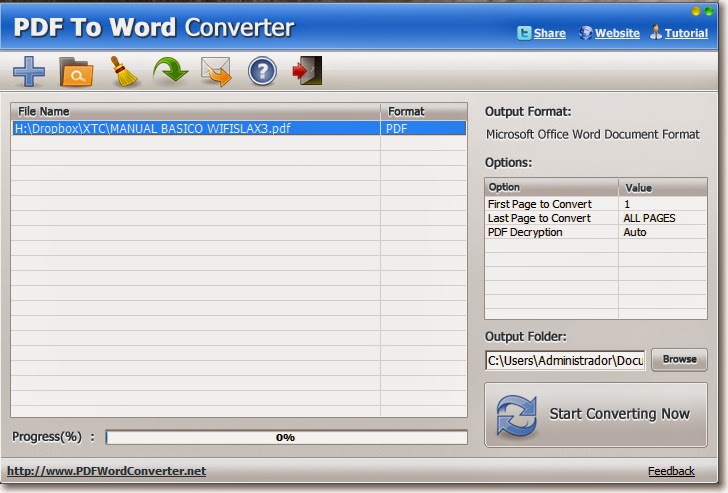Click the blue plus Add File icon

(x=29, y=71)
